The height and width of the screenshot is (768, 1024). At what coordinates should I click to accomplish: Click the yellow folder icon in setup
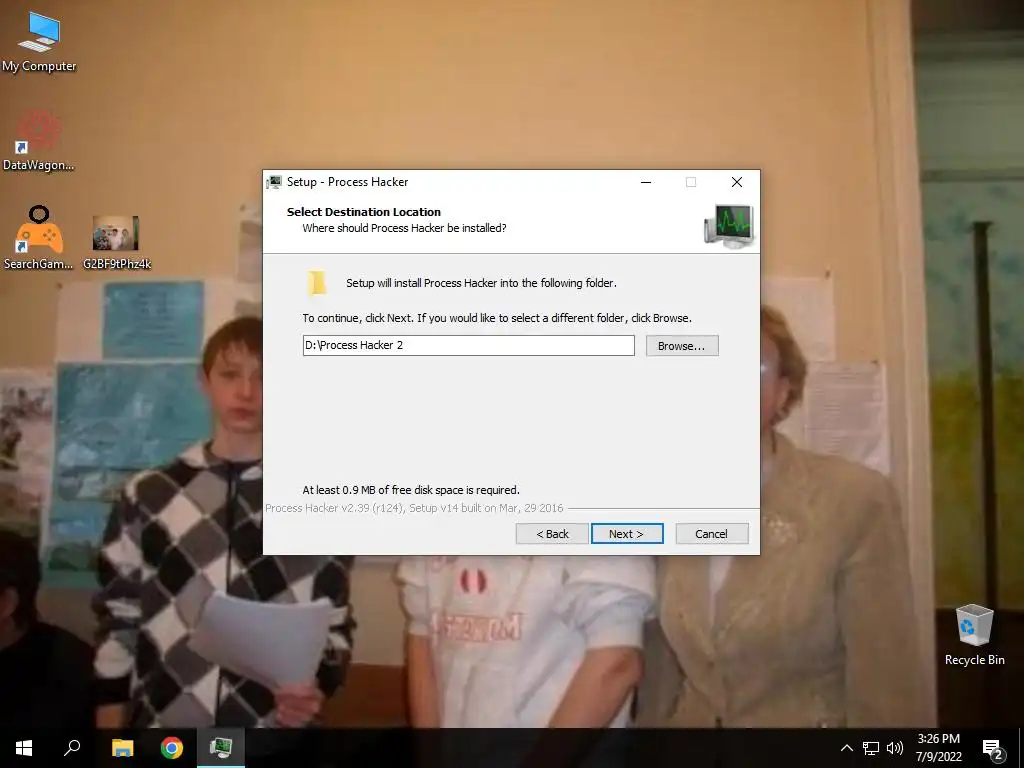317,283
